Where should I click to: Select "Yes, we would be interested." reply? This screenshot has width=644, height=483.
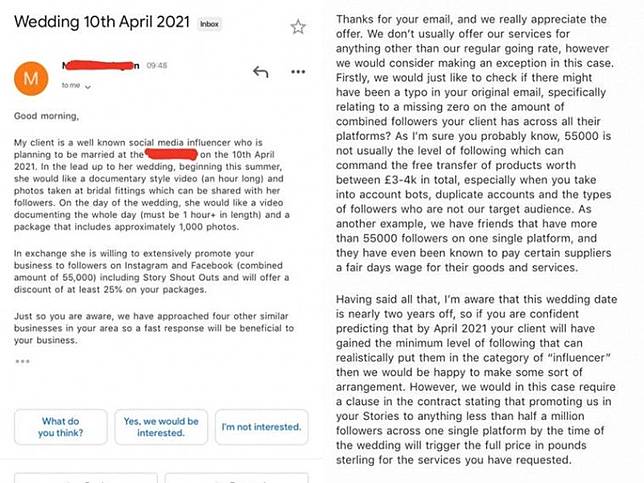pos(160,427)
